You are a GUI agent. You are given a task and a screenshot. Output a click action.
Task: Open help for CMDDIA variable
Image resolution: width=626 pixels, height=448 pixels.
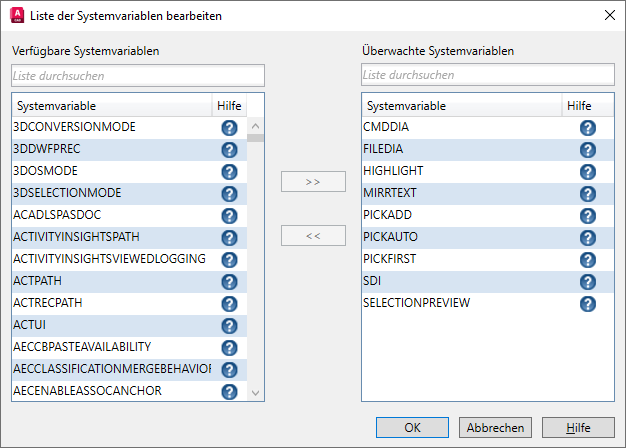coord(588,128)
